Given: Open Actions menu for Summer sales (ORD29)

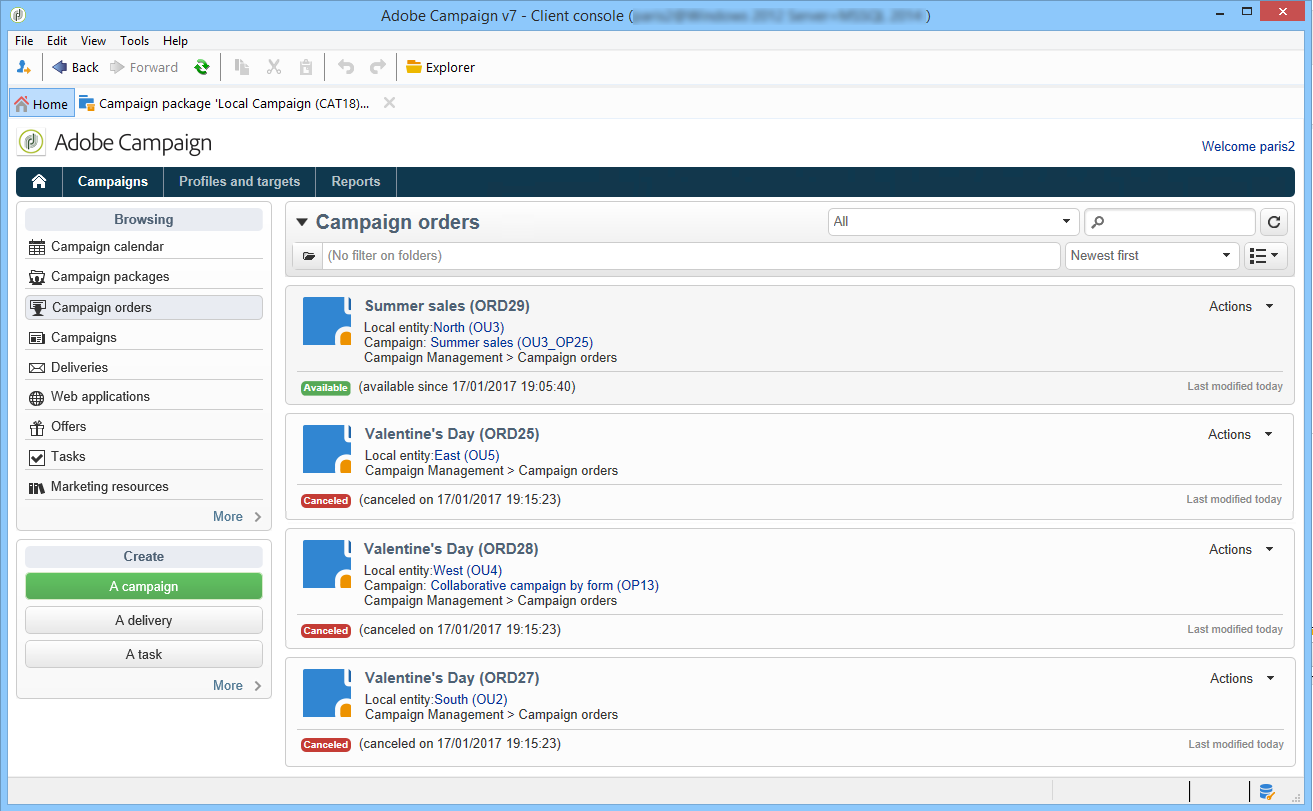Looking at the screenshot, I should (x=1241, y=307).
